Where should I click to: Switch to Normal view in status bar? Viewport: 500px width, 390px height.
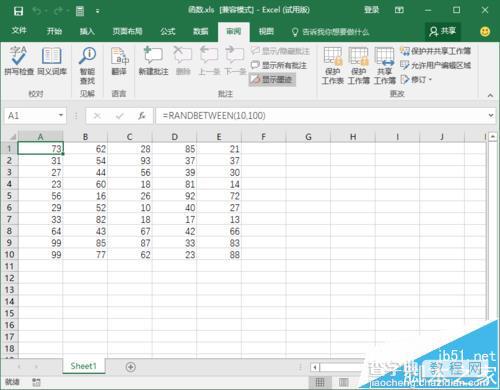click(x=320, y=382)
